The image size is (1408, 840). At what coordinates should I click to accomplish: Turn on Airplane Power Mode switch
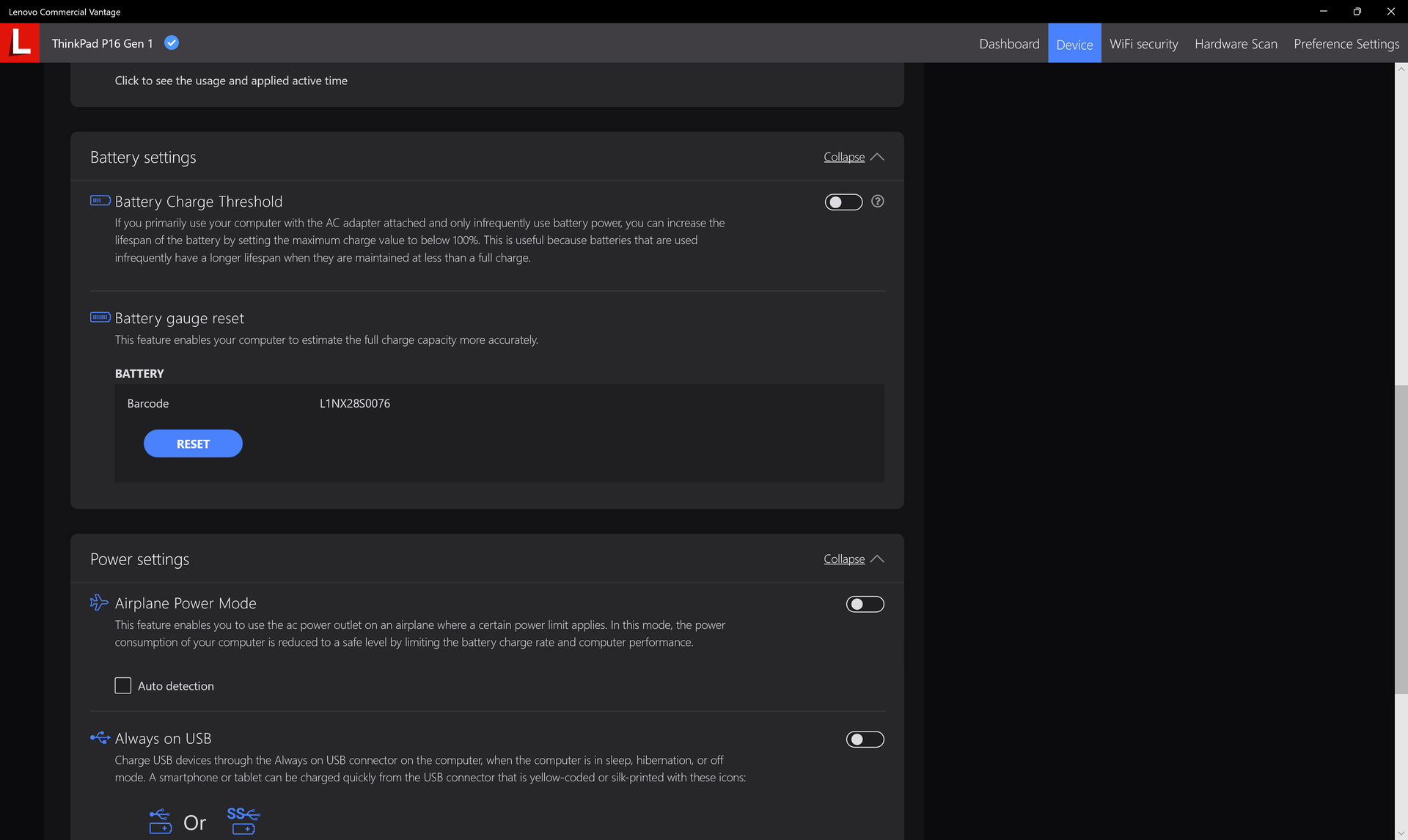[x=865, y=604]
